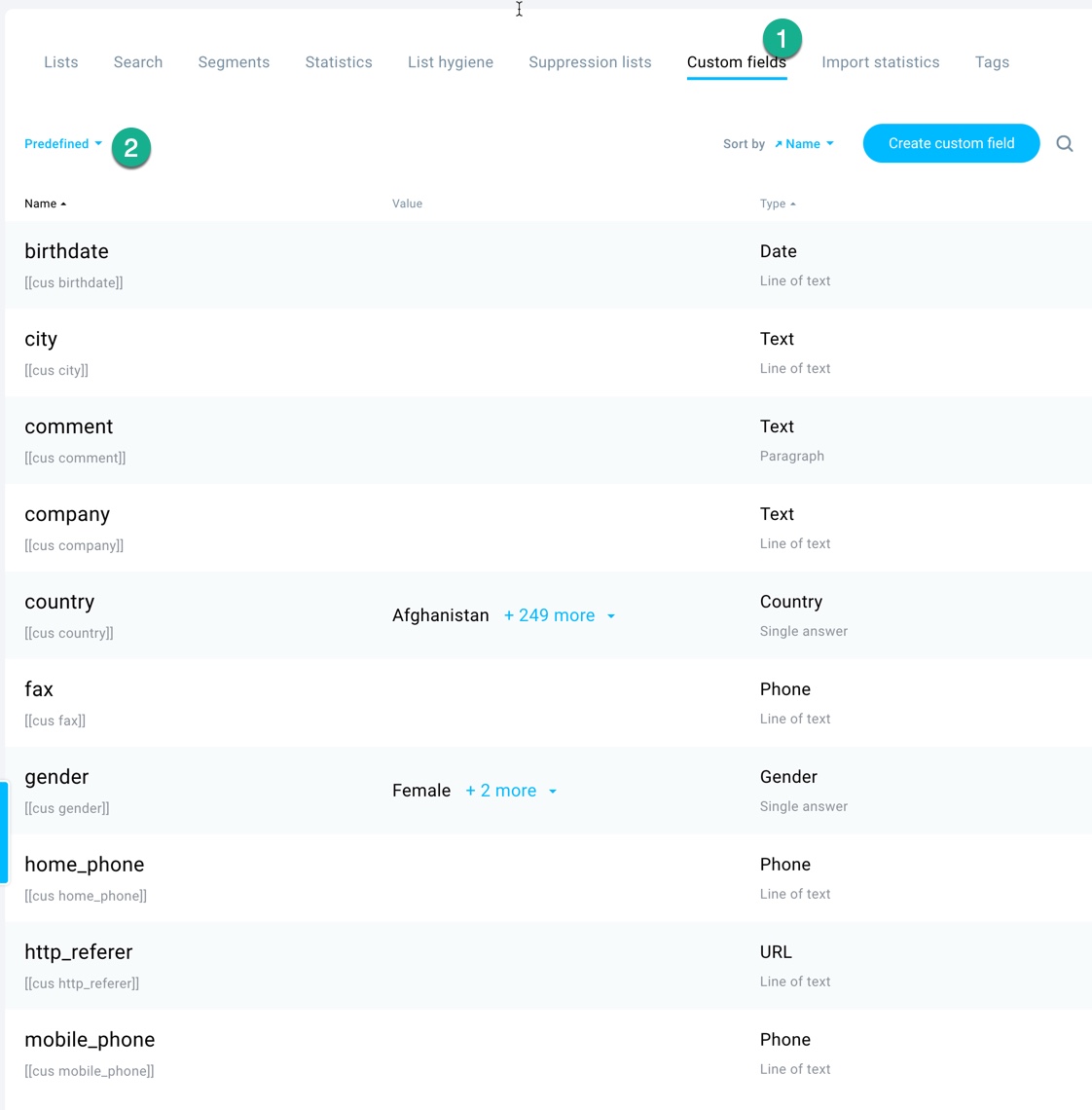Switch to the Lists tab
This screenshot has width=1092, height=1110.
pyautogui.click(x=61, y=62)
